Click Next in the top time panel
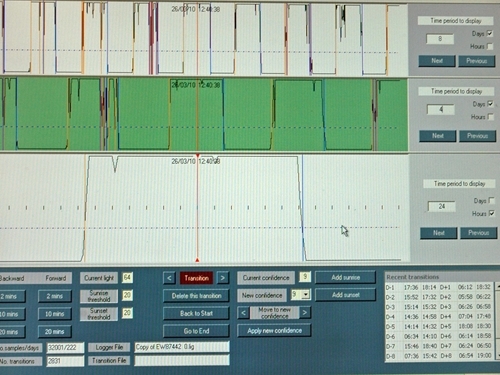 [x=437, y=61]
